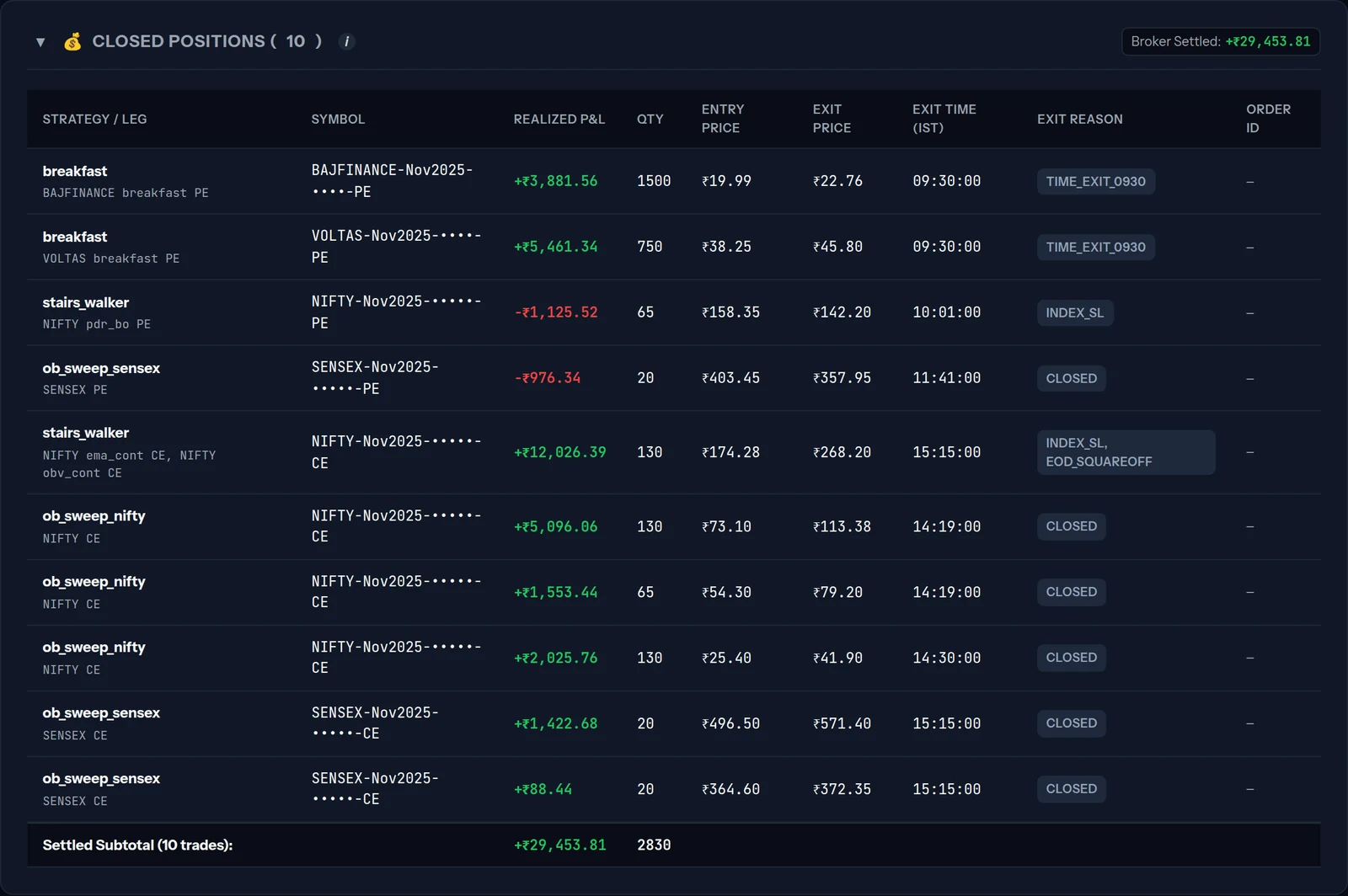Viewport: 1348px width, 896px height.
Task: Click TIME_EXIT_0930 tag in BAJFINANCE row
Action: (x=1095, y=181)
